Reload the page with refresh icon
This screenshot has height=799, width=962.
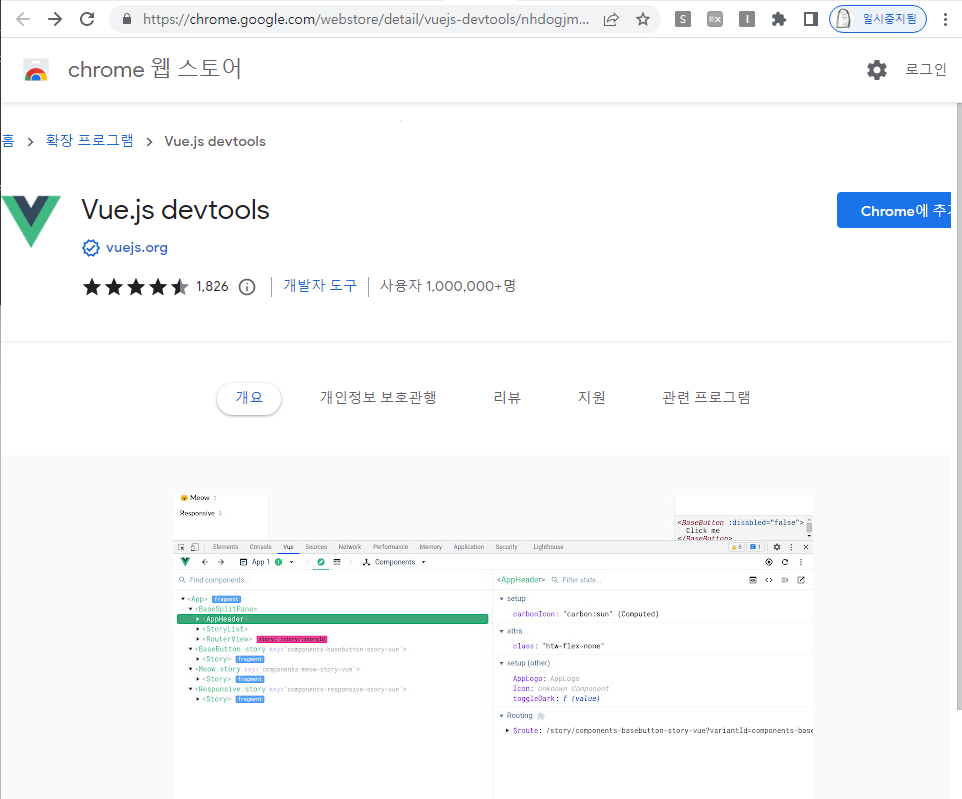[87, 19]
